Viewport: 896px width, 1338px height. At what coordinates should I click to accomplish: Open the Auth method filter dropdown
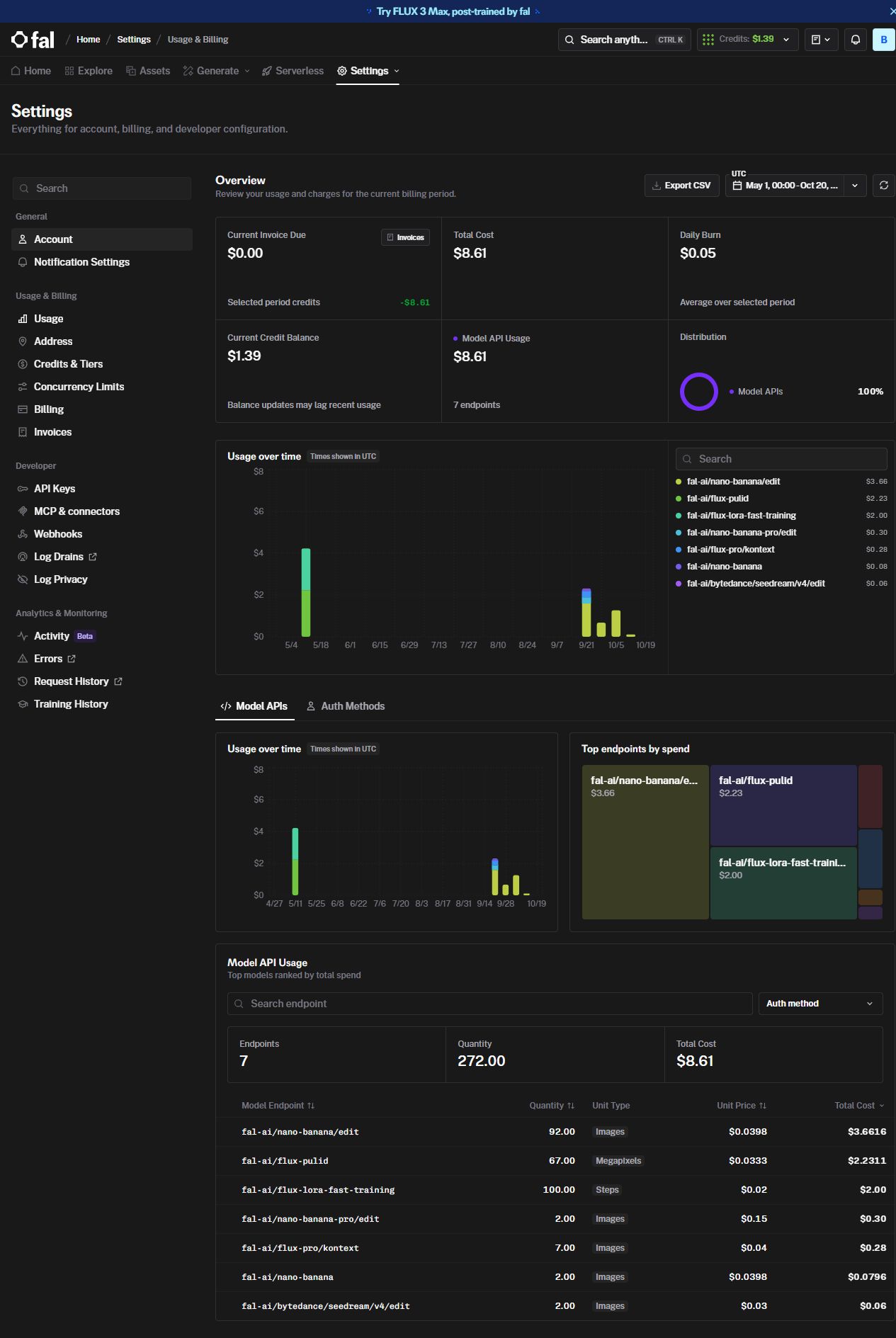820,1004
